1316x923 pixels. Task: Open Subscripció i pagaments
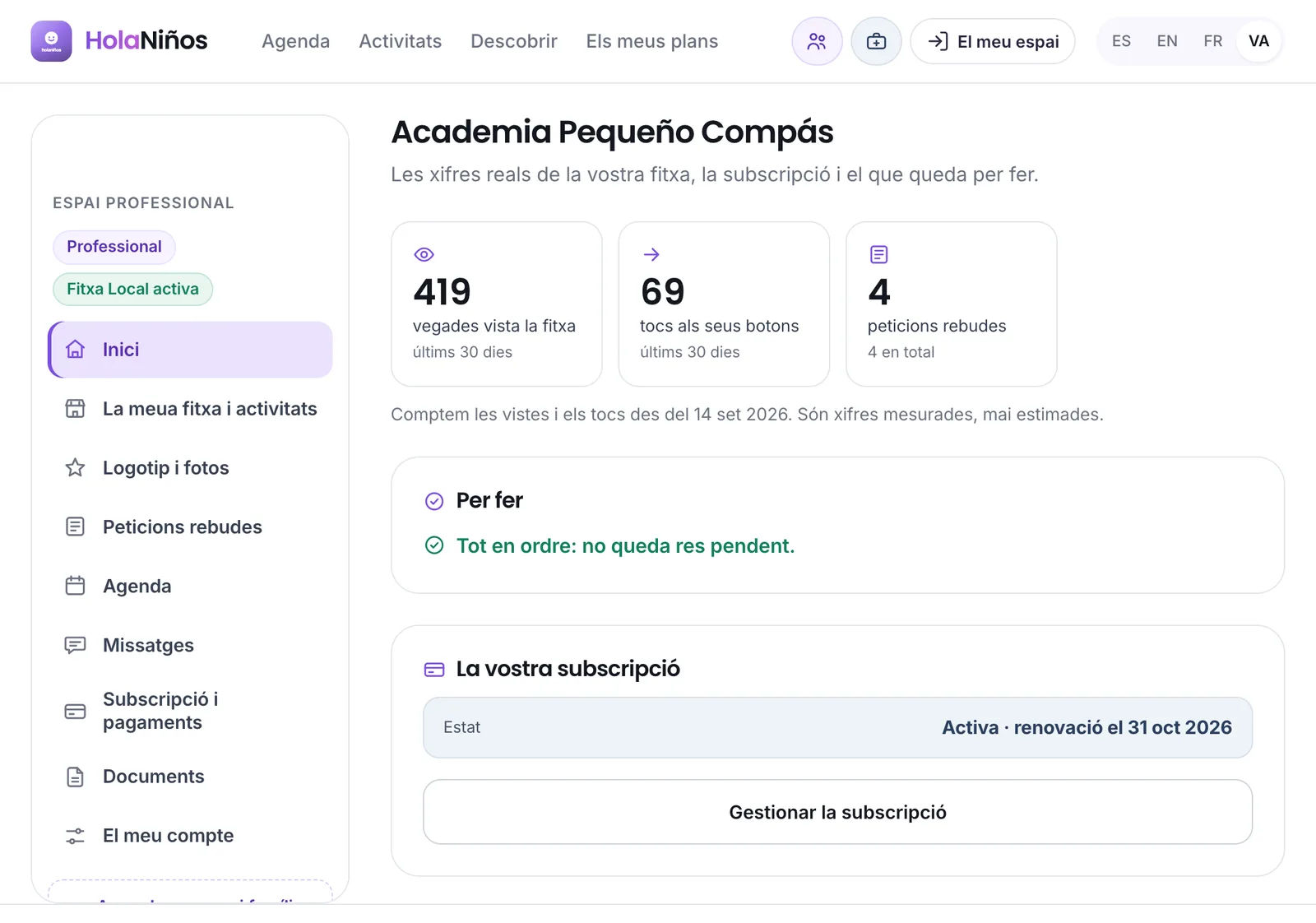[191, 712]
